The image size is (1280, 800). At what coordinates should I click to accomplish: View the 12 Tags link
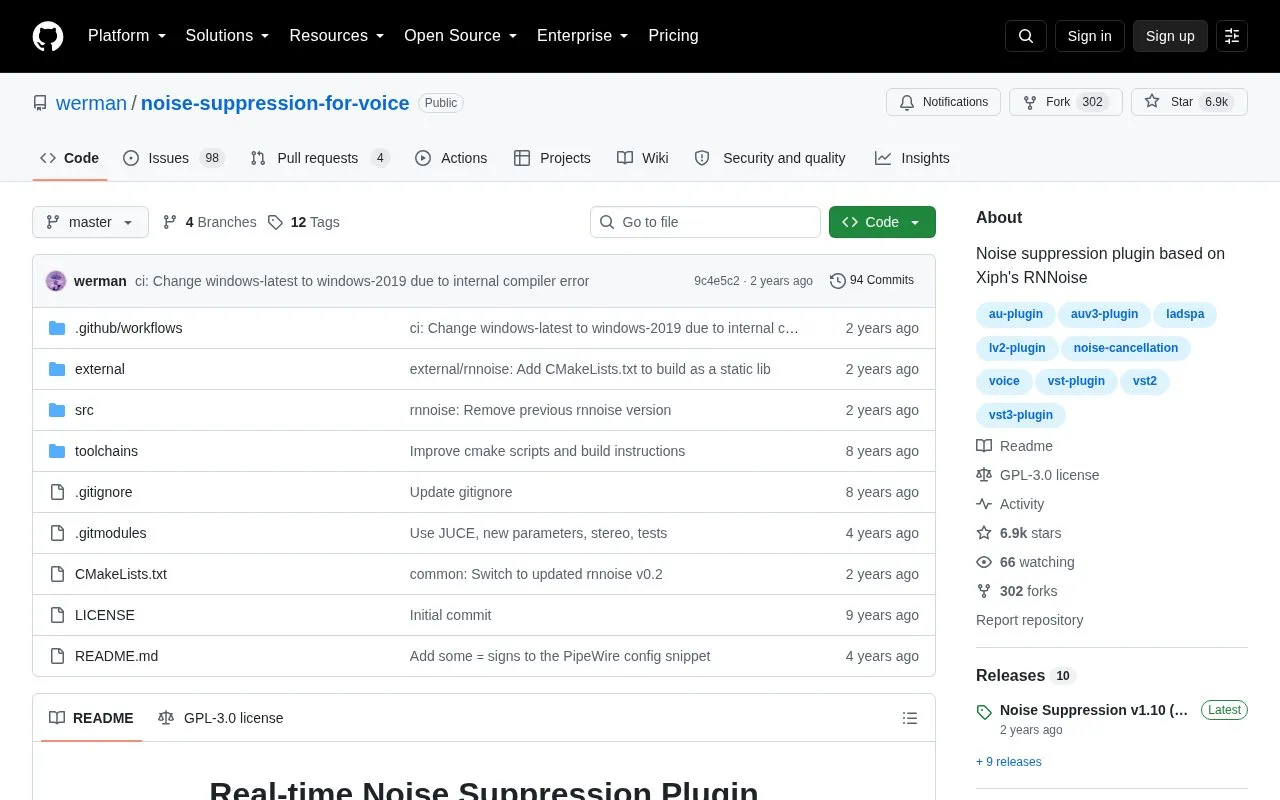point(303,222)
